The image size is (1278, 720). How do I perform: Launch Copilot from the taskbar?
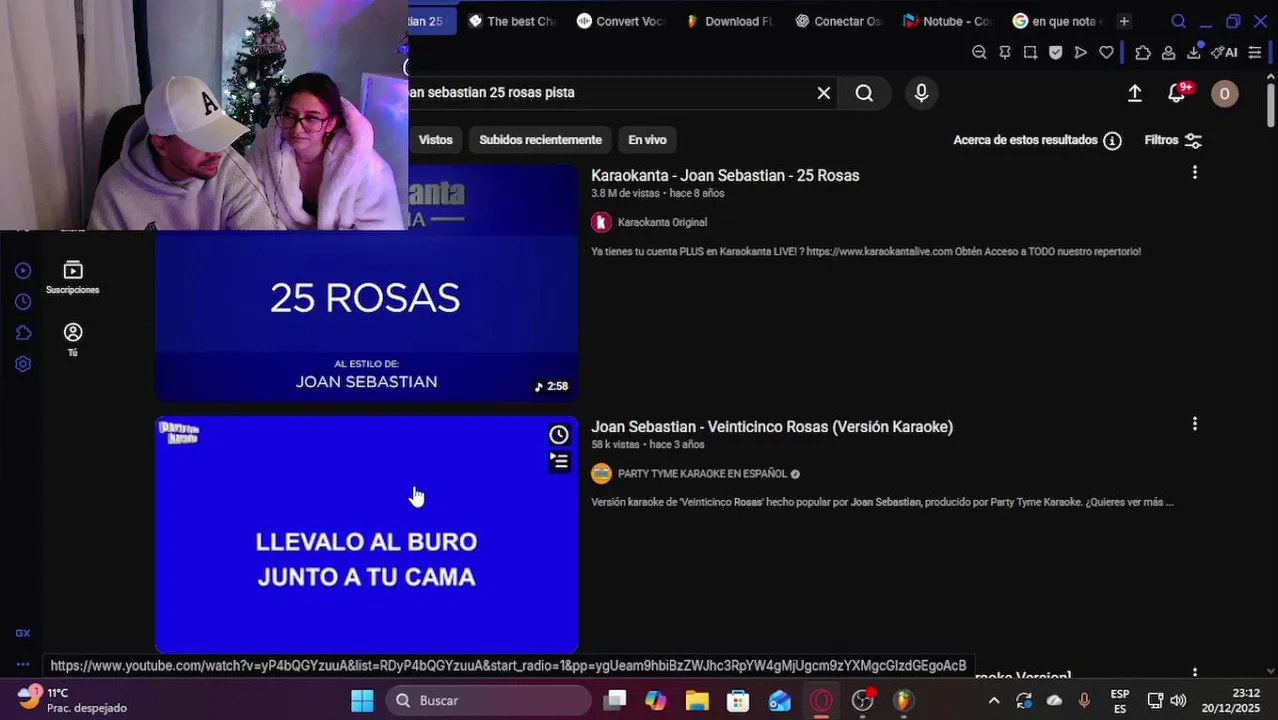(x=656, y=701)
